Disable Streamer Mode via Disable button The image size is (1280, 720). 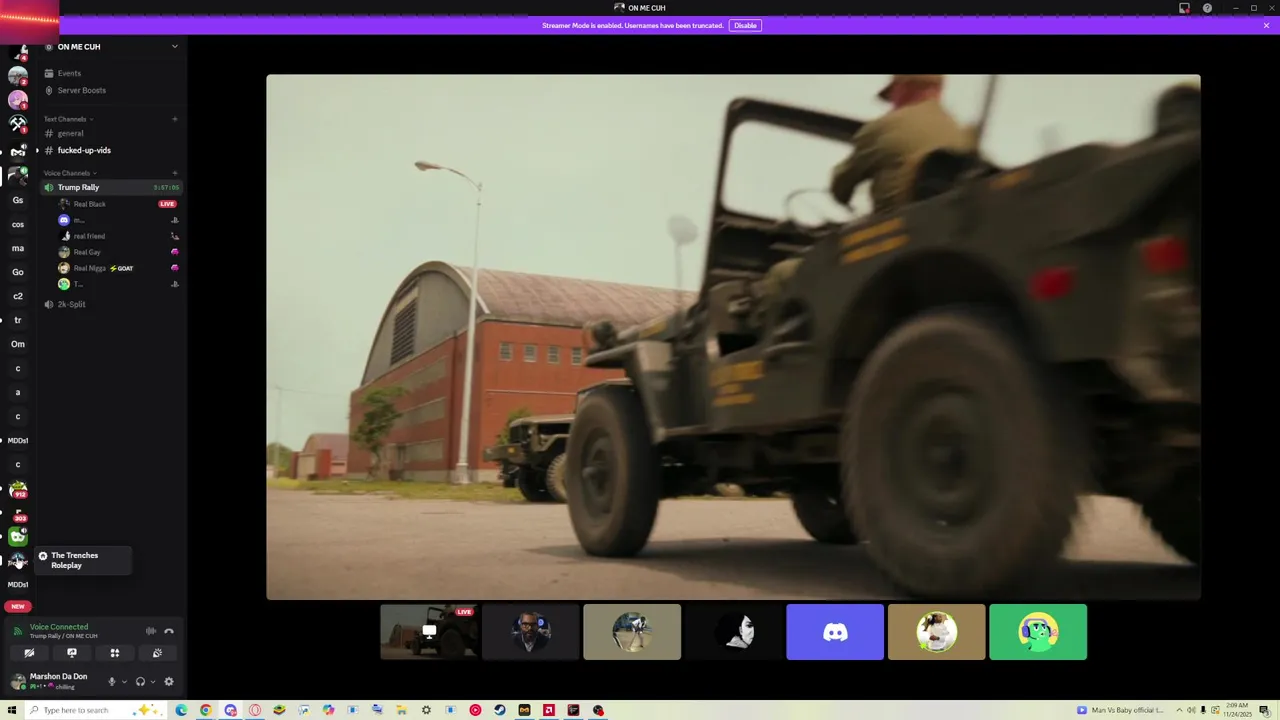pyautogui.click(x=745, y=25)
